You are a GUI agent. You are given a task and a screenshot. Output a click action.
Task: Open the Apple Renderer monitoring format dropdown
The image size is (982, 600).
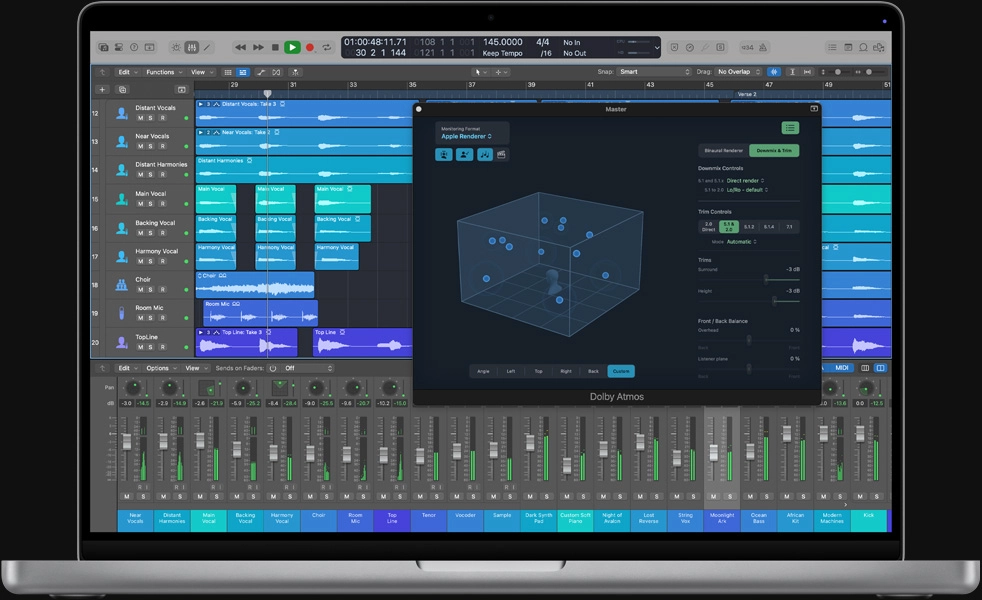click(x=466, y=137)
